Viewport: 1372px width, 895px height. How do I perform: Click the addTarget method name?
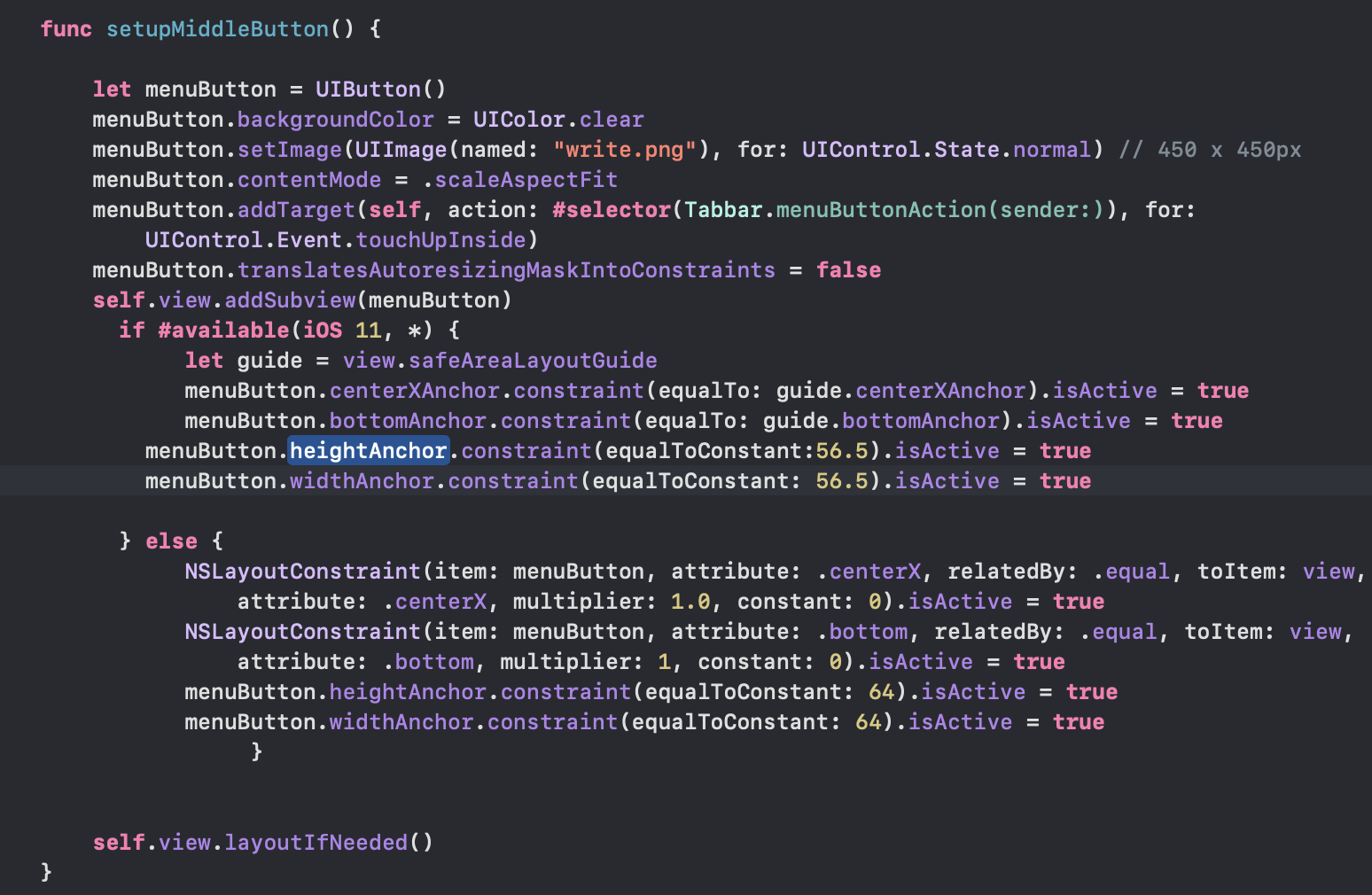[x=296, y=210]
